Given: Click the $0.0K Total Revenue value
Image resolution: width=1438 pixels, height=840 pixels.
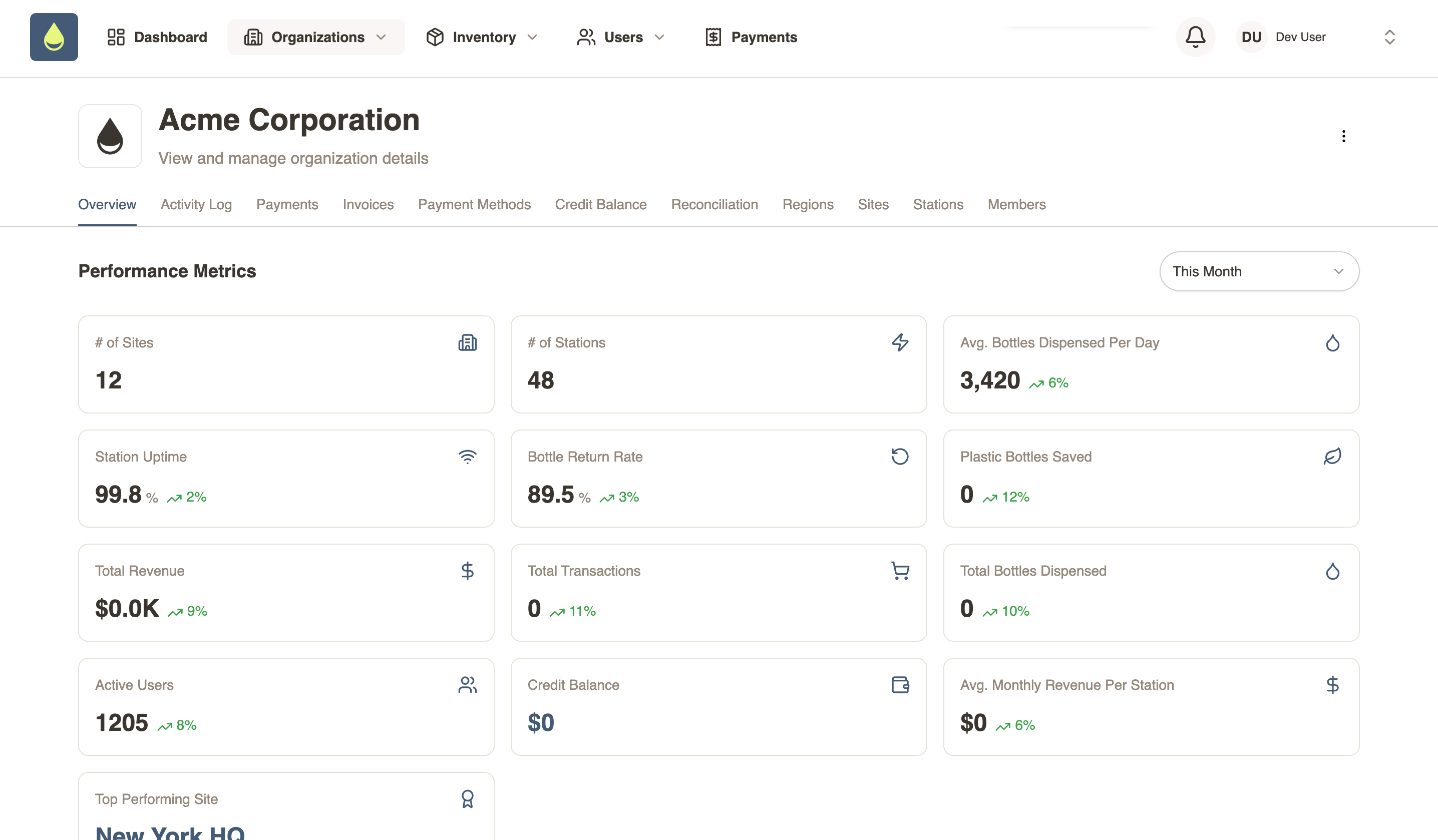Looking at the screenshot, I should (x=127, y=608).
